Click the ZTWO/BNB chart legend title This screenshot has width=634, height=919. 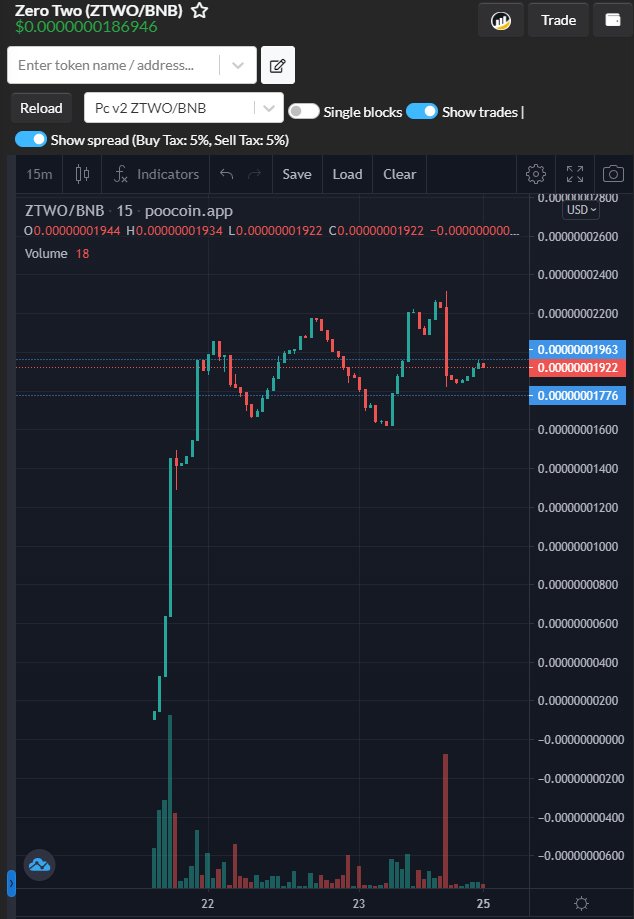click(129, 211)
